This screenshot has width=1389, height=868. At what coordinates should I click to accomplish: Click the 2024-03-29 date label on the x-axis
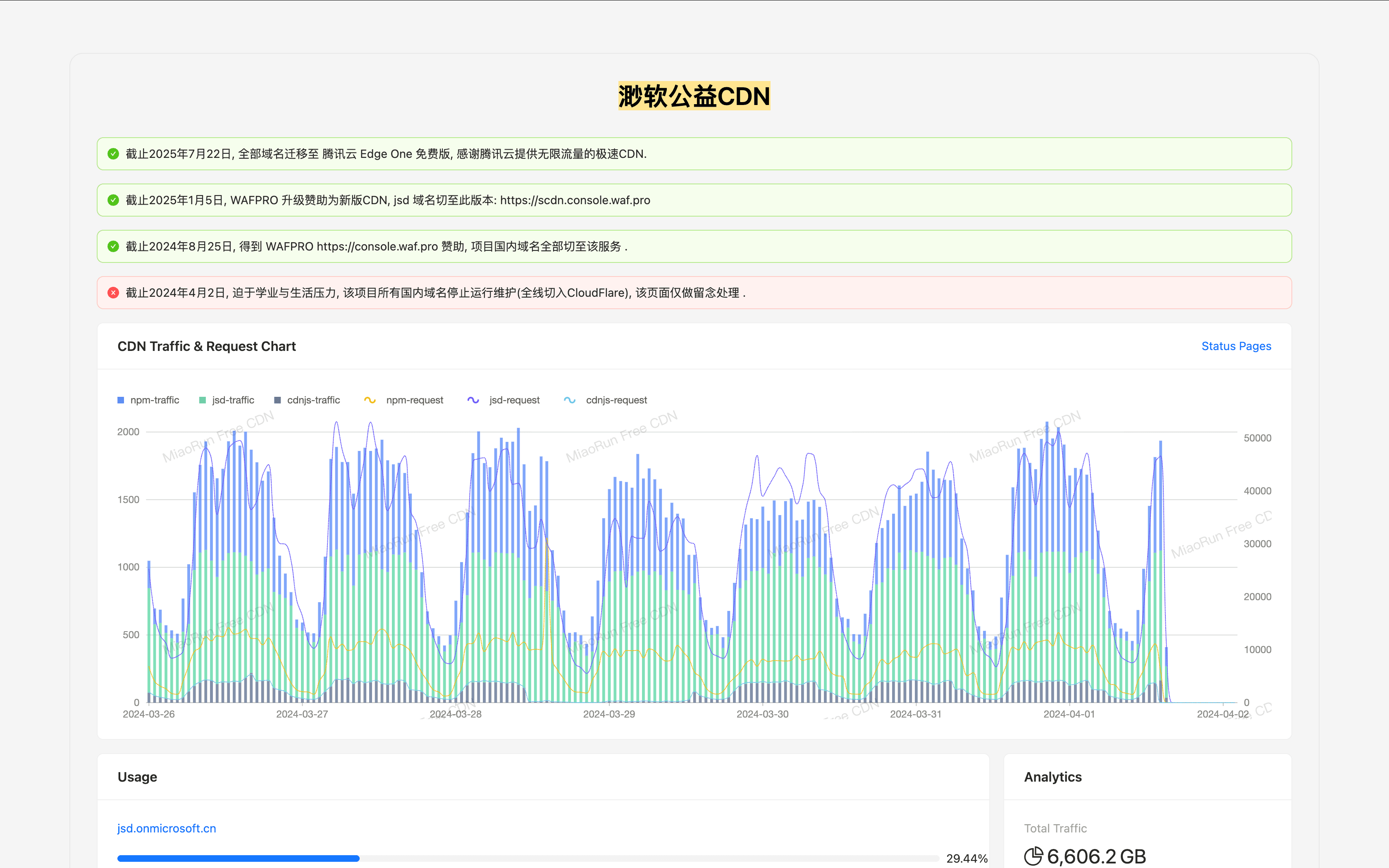[609, 714]
